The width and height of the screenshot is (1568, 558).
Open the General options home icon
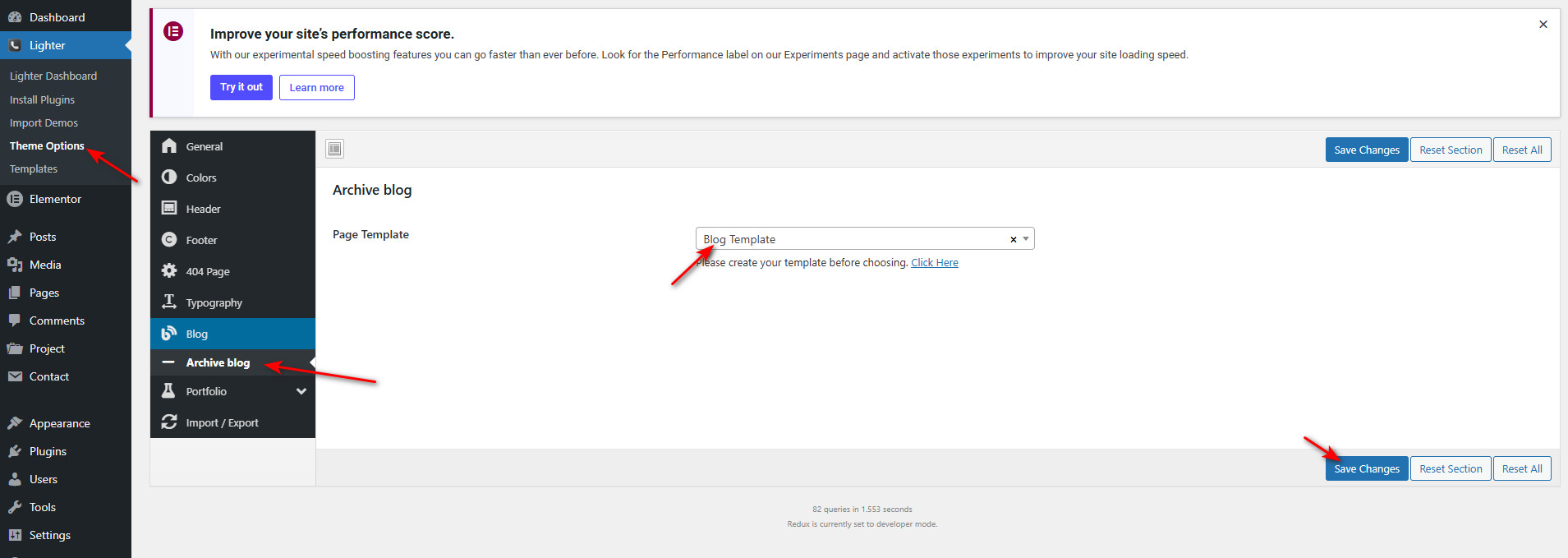(169, 146)
